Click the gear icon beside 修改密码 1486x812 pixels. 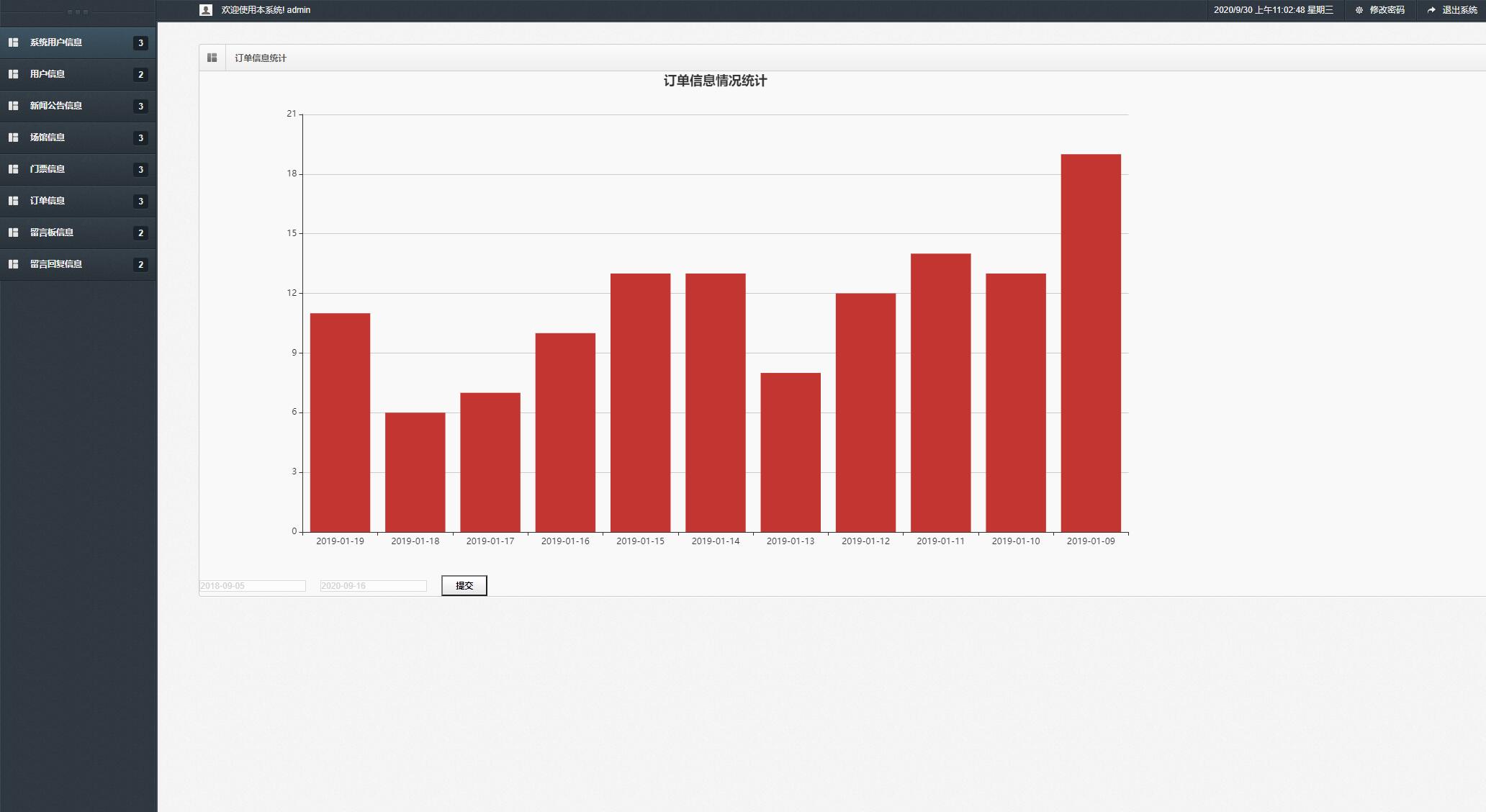[x=1359, y=10]
